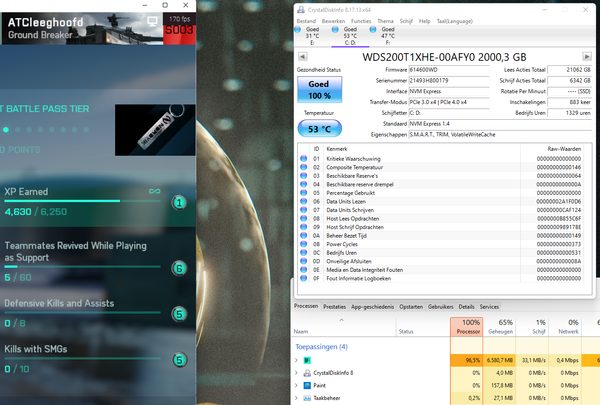Screen dimensions: 600x405
Task: Sort by the Geheugen 65% column
Action: tap(499, 327)
